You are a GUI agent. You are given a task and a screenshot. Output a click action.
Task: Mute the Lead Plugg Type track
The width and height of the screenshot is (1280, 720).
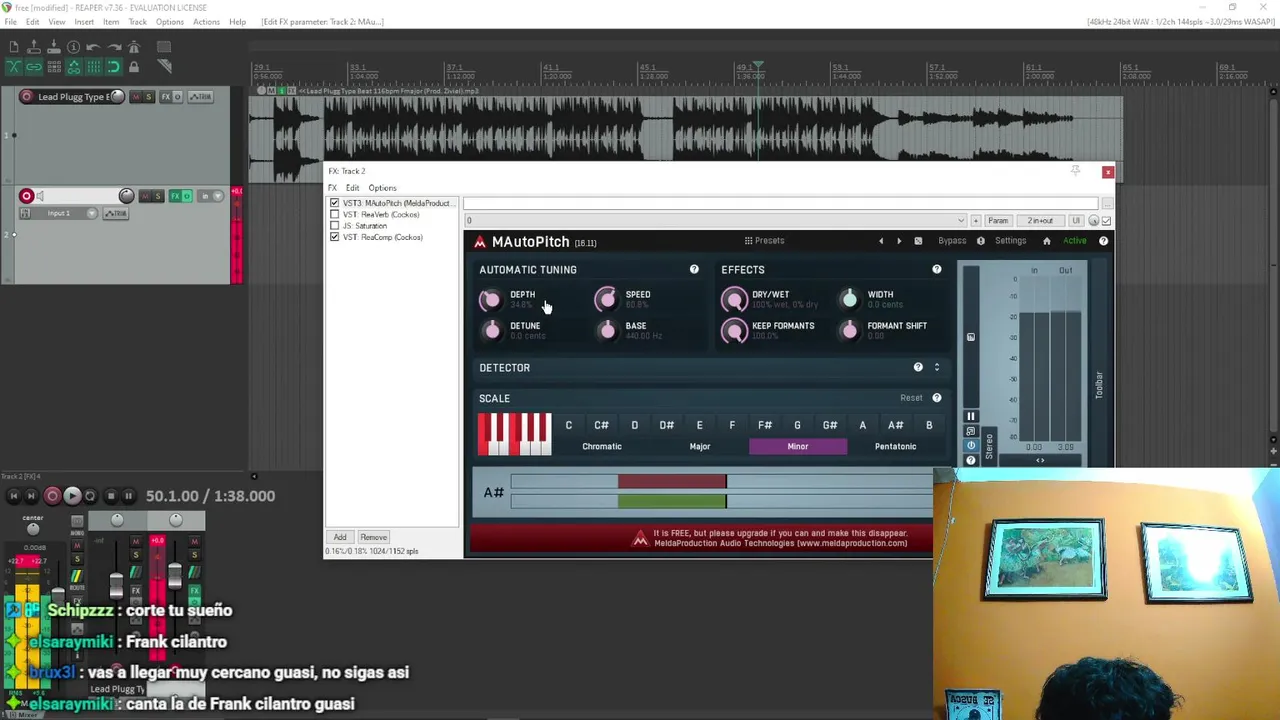pos(137,97)
